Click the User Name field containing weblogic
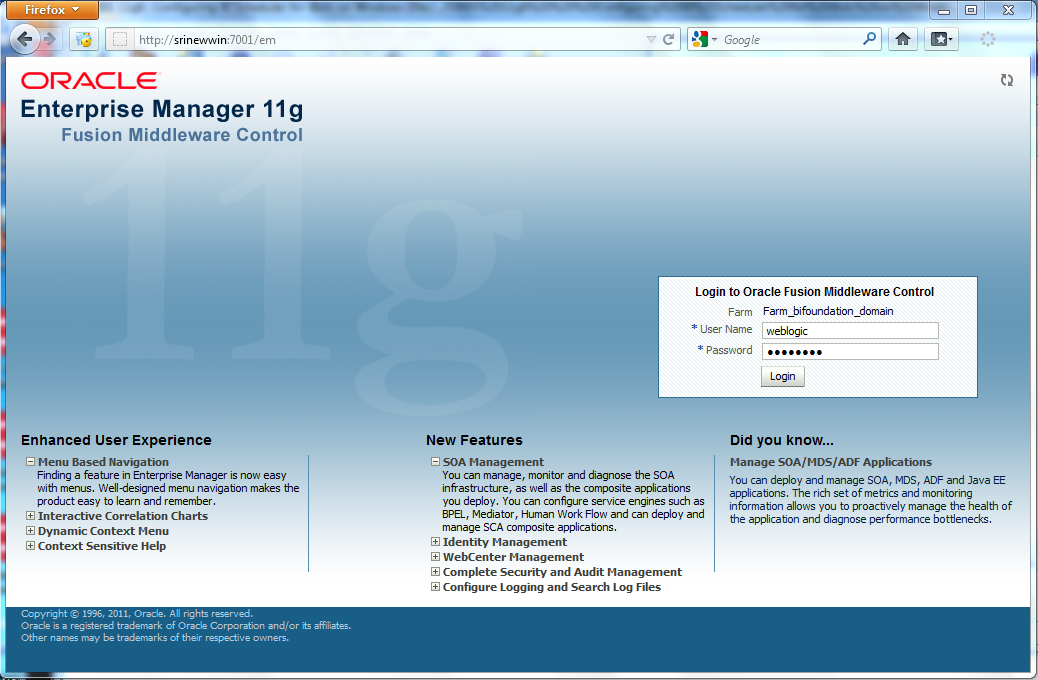 point(850,330)
